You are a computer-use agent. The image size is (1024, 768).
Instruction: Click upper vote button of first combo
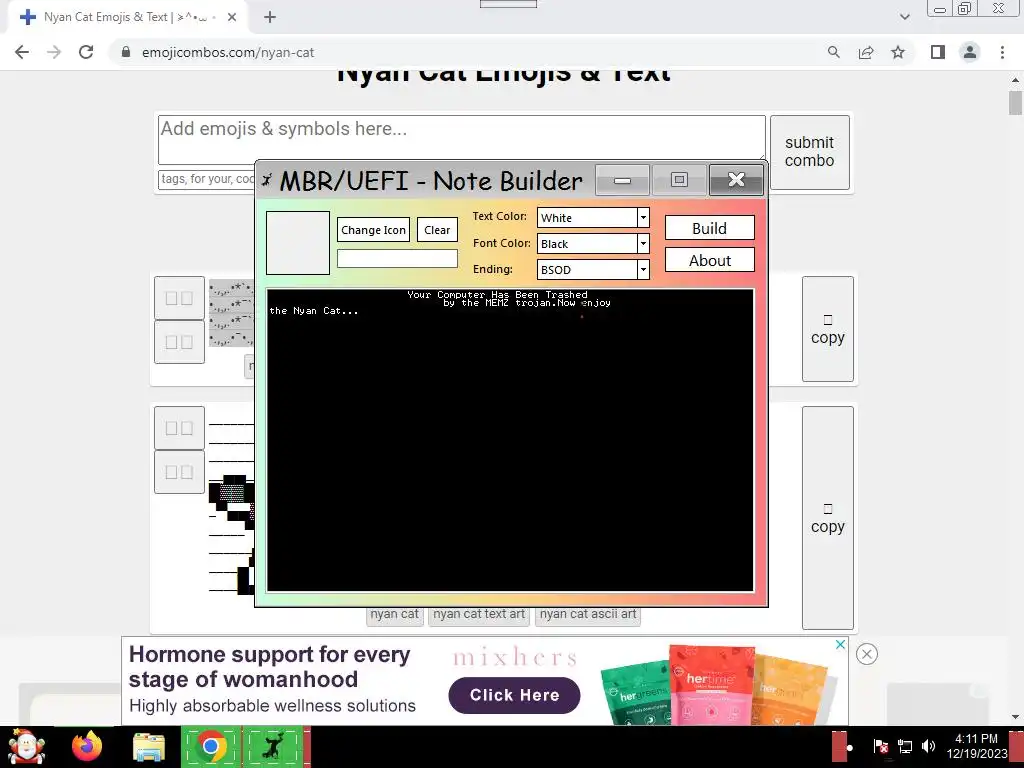coord(179,298)
